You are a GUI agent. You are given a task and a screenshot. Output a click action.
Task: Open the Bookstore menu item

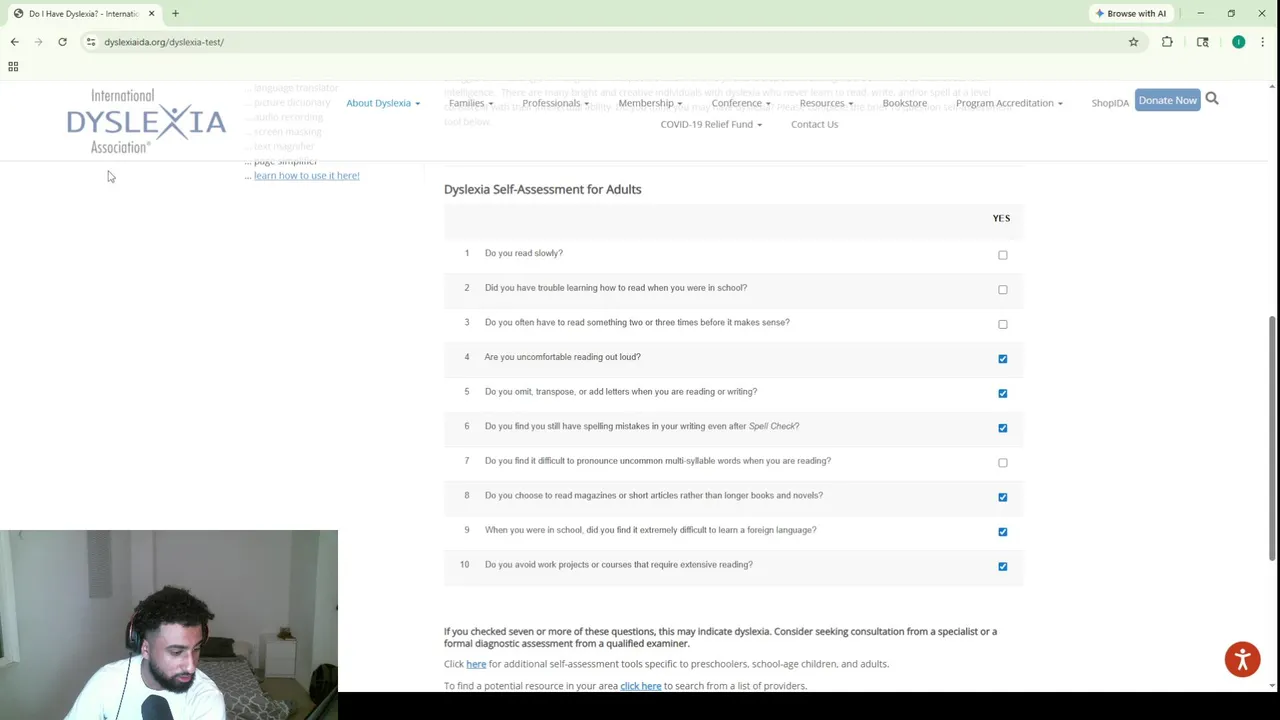coord(904,103)
